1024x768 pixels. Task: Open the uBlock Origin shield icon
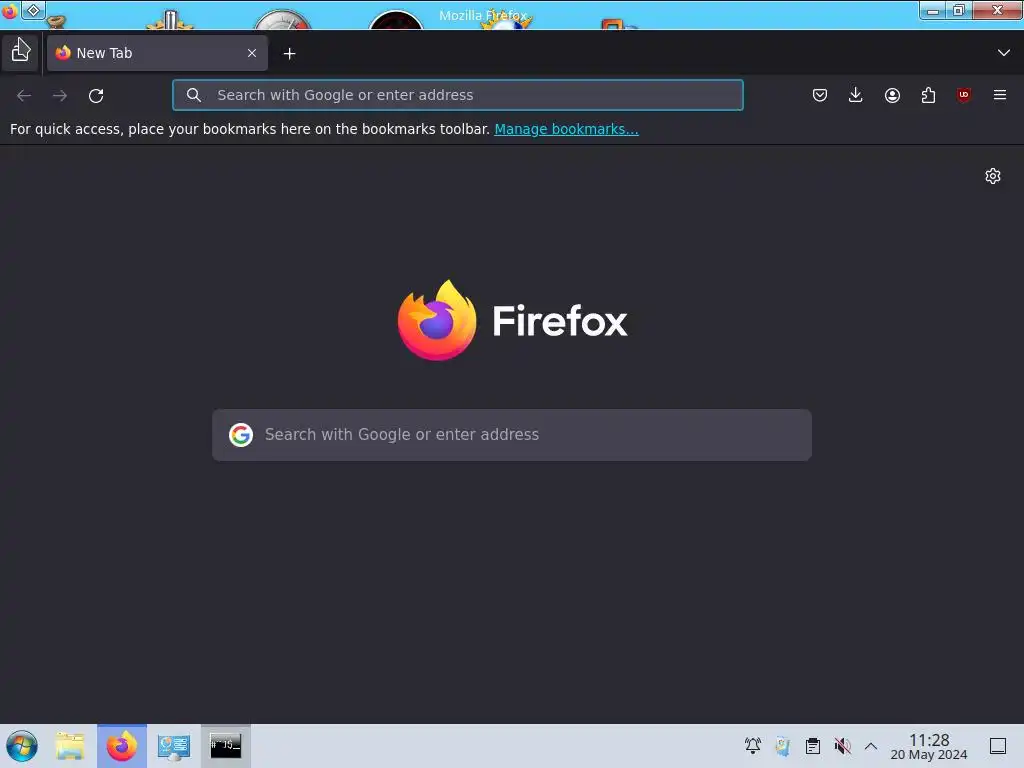(x=964, y=95)
